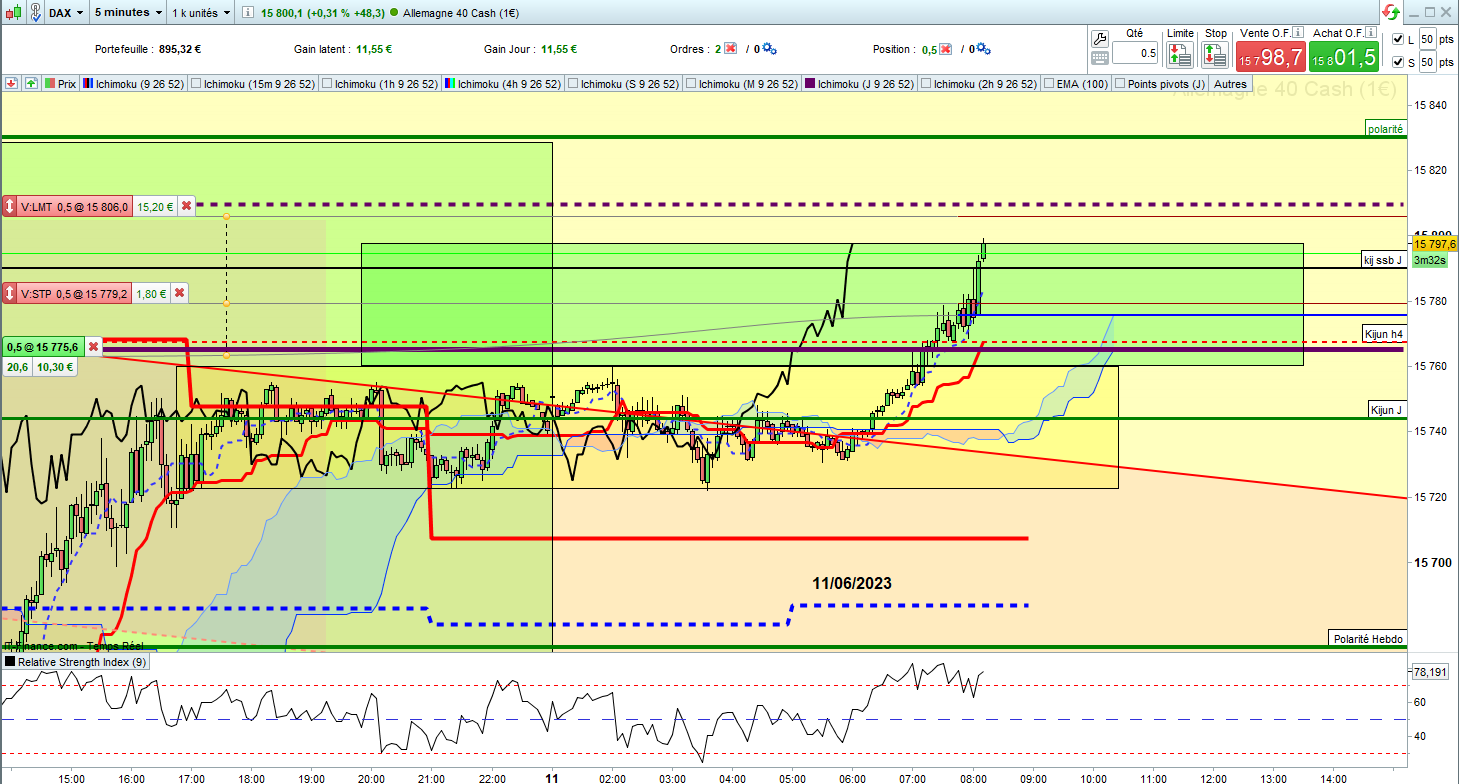Click the Limite order icon
The image size is (1459, 784).
click(x=1180, y=55)
